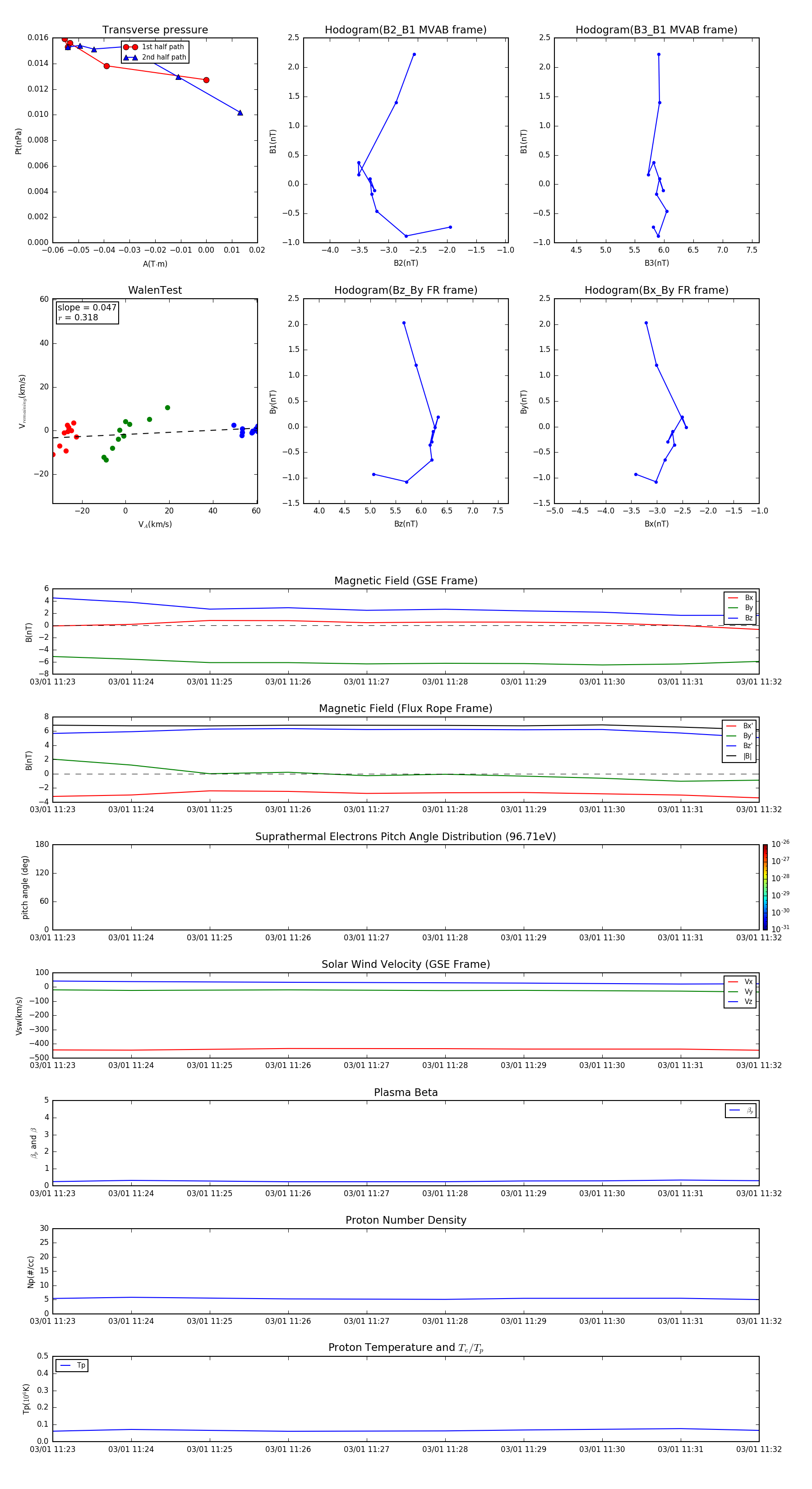Select the By' entry in Flux Rope legend
The height and width of the screenshot is (1489, 812).
coord(739,736)
